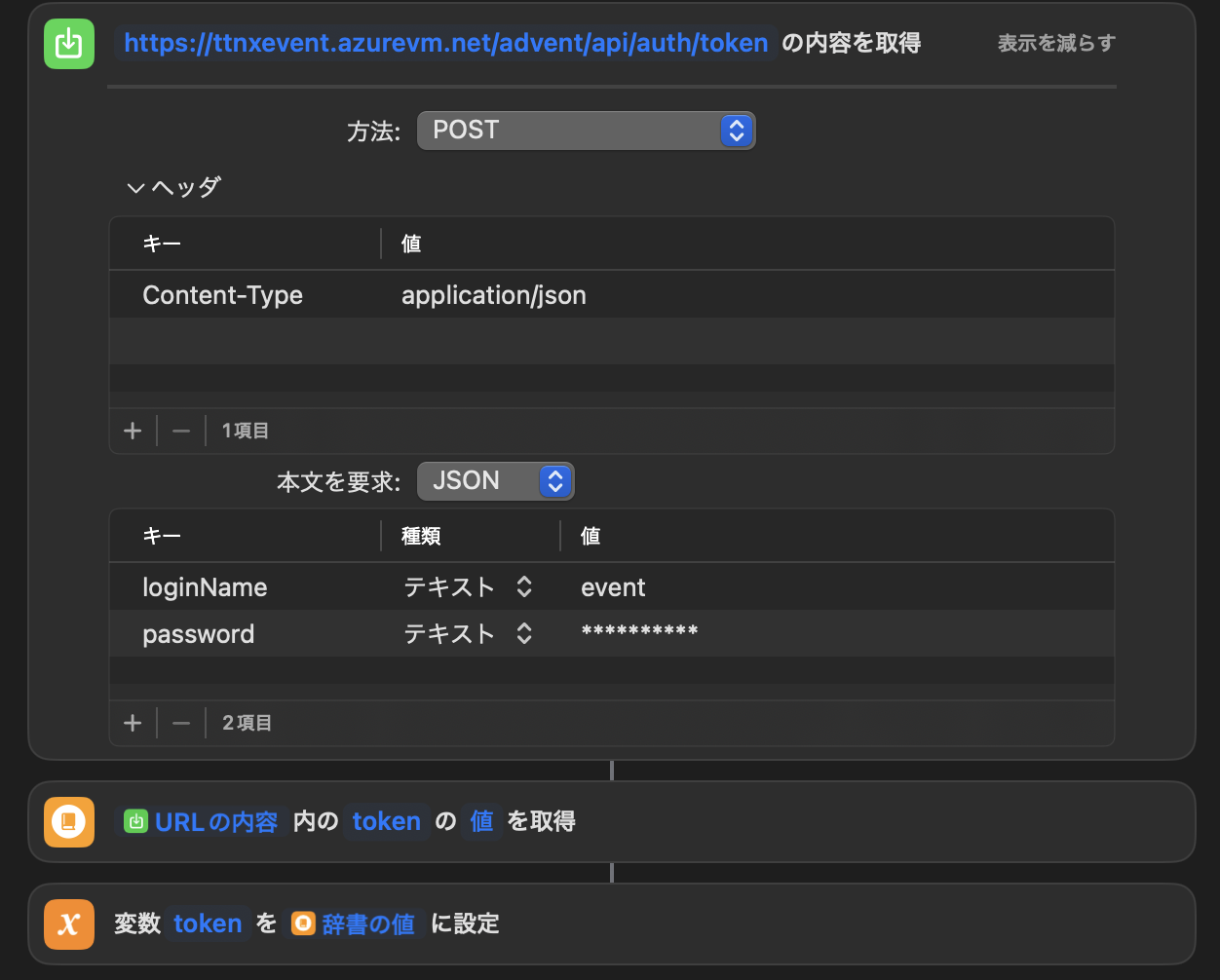The image size is (1220, 980).
Task: Collapse the ヘッダ section
Action: [x=135, y=187]
